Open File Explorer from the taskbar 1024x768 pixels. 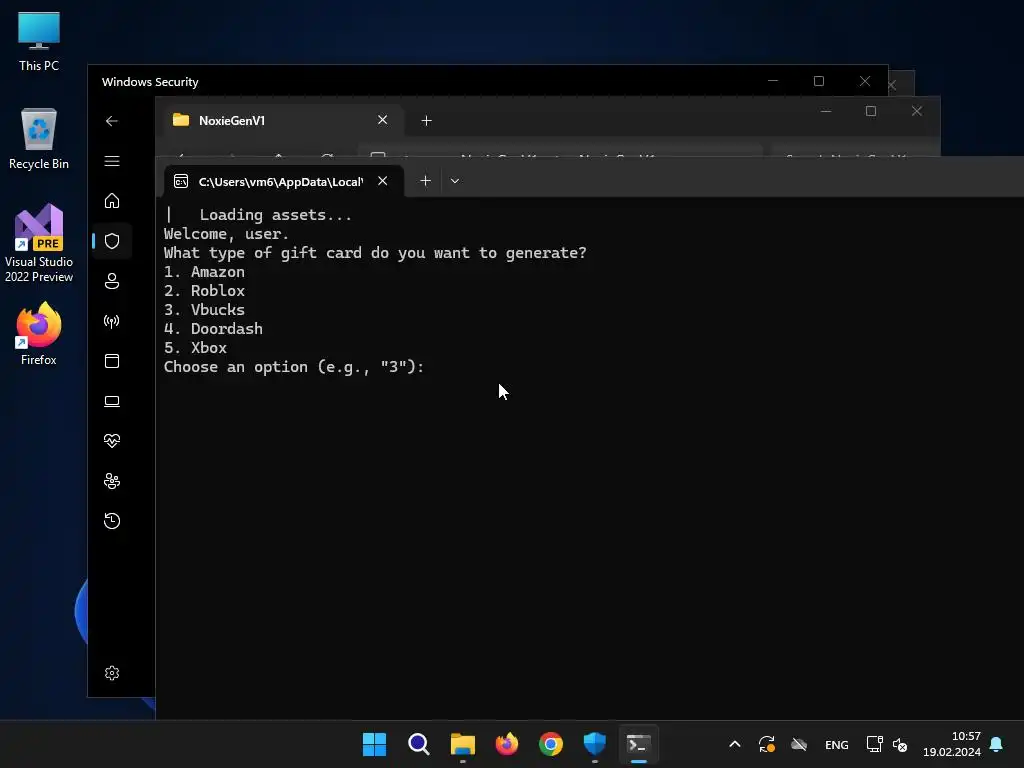tap(463, 744)
